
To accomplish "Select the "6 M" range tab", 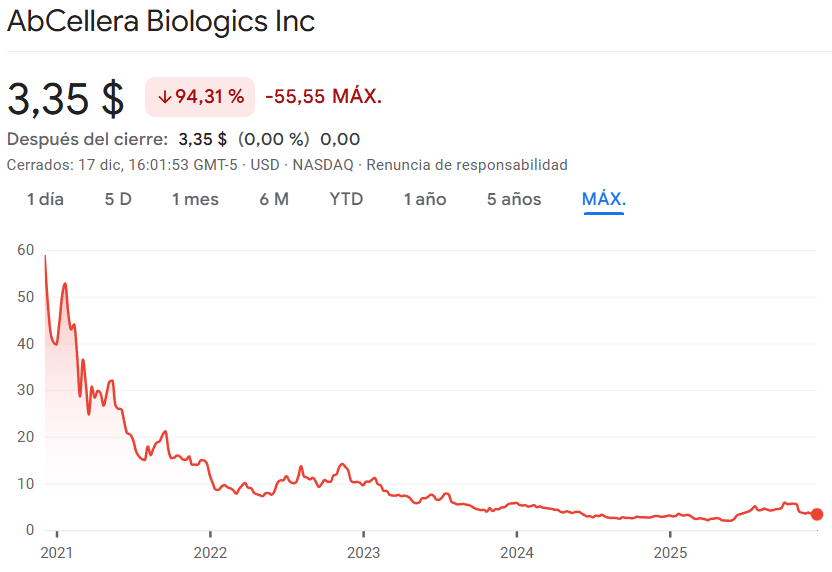I will point(274,199).
